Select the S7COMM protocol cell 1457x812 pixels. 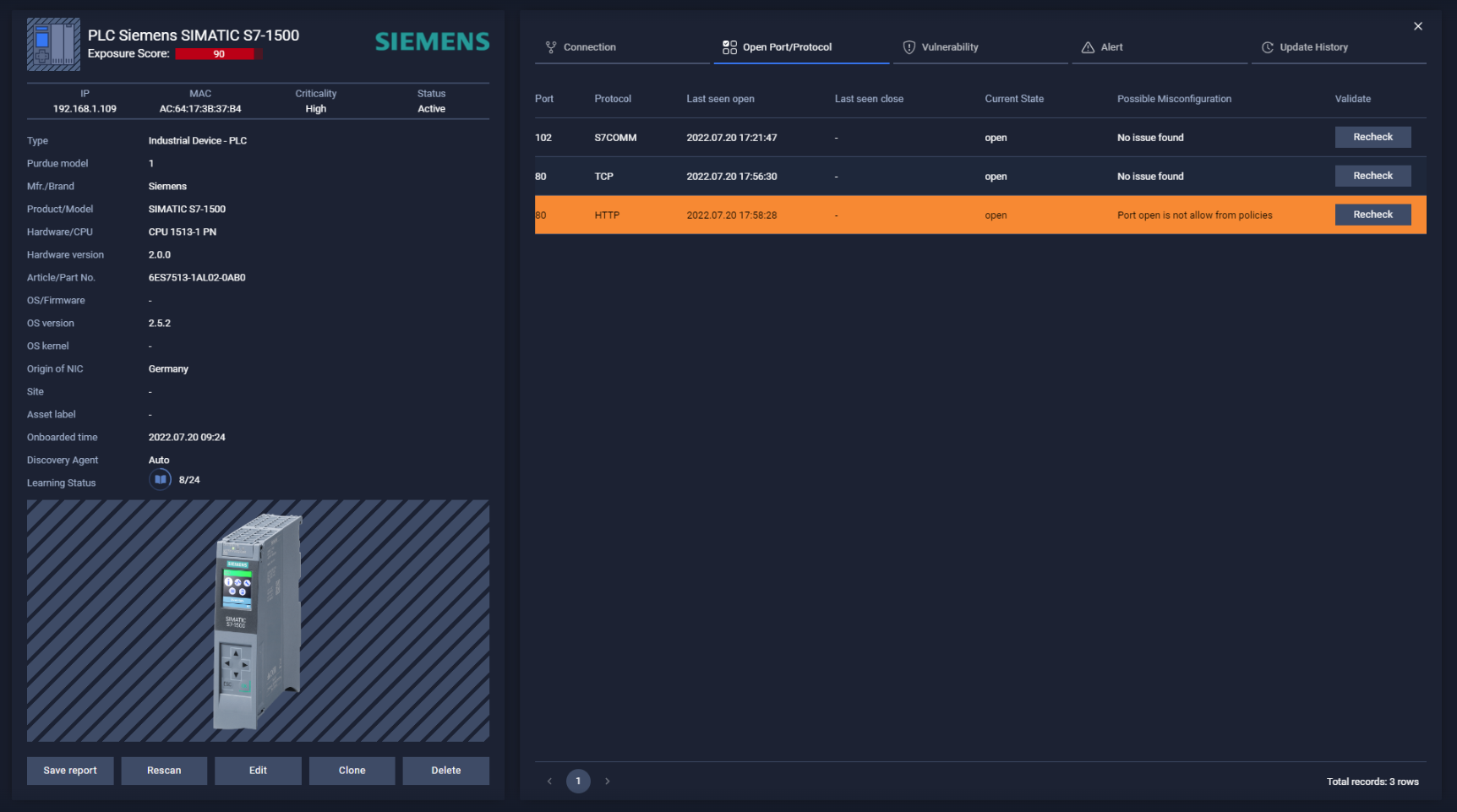615,138
